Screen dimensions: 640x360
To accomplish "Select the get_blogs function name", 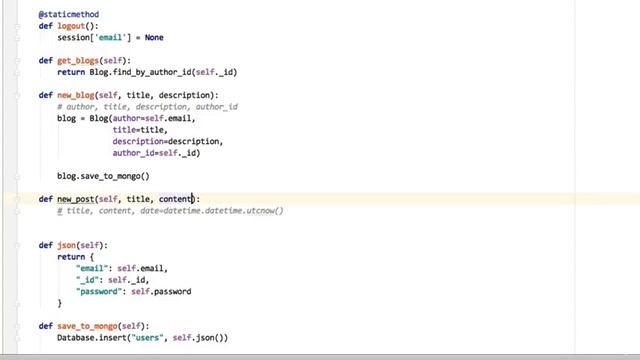I will (78, 60).
